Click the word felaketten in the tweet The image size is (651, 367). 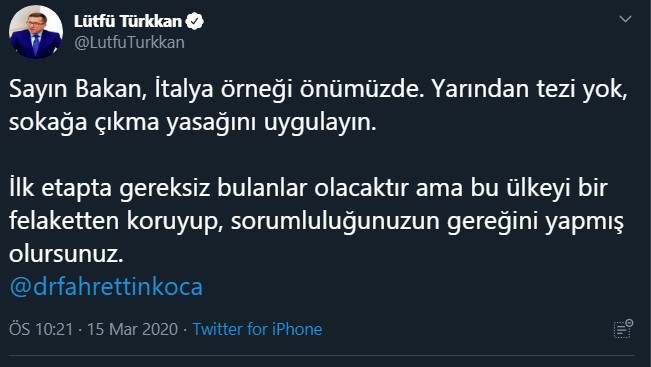(x=64, y=221)
